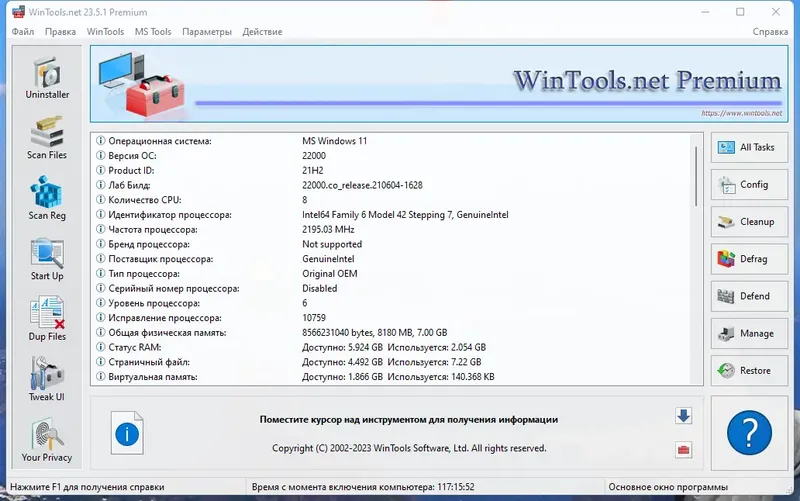Open the Правка menu
Screen dimensions: 800x501
(60, 32)
